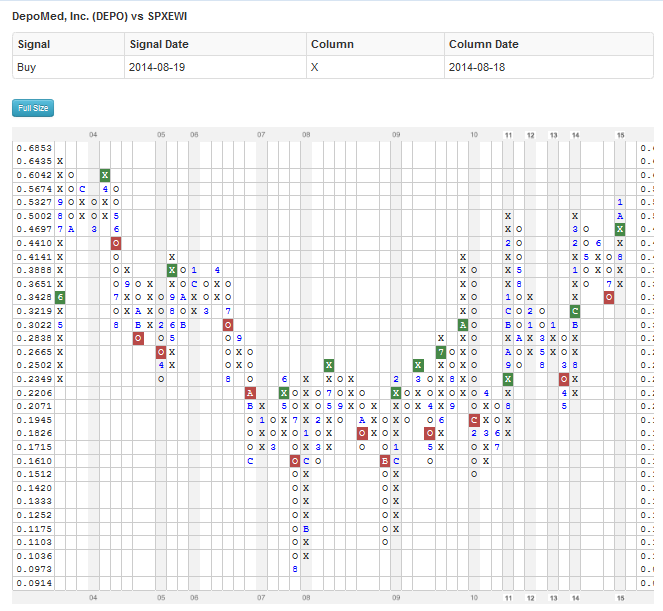Click green 6 marker on 0.3428 row
The image size is (663, 611).
(60, 297)
